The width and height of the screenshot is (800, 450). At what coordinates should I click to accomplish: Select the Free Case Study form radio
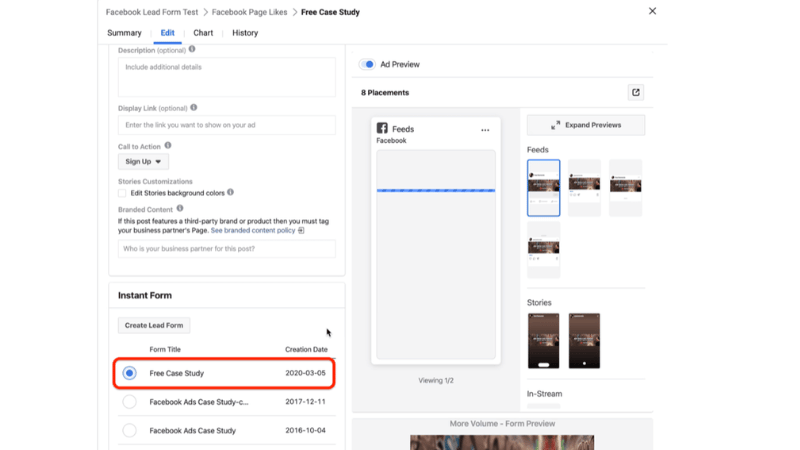tap(130, 373)
